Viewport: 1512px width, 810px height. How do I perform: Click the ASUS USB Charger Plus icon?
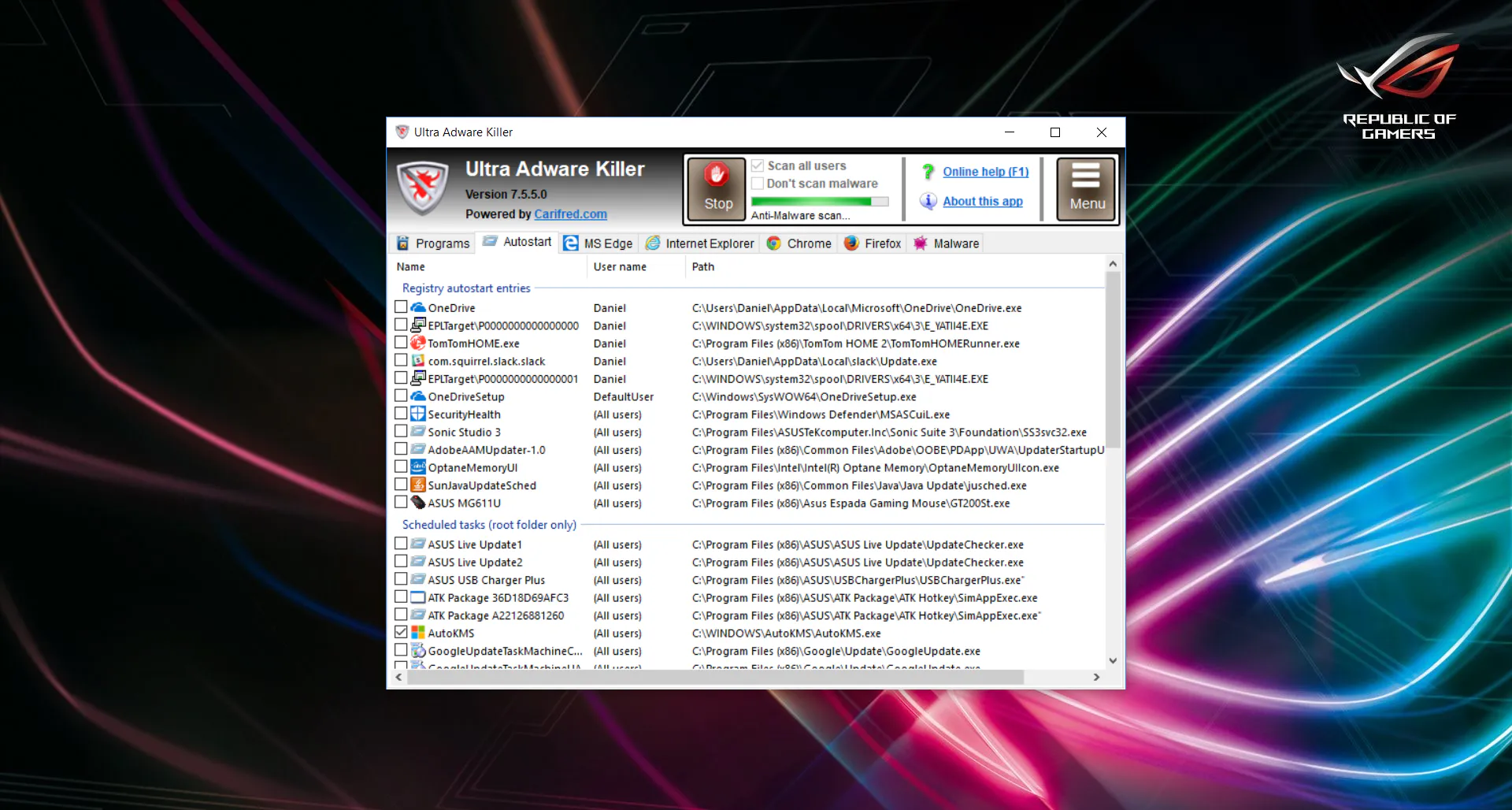tap(418, 579)
